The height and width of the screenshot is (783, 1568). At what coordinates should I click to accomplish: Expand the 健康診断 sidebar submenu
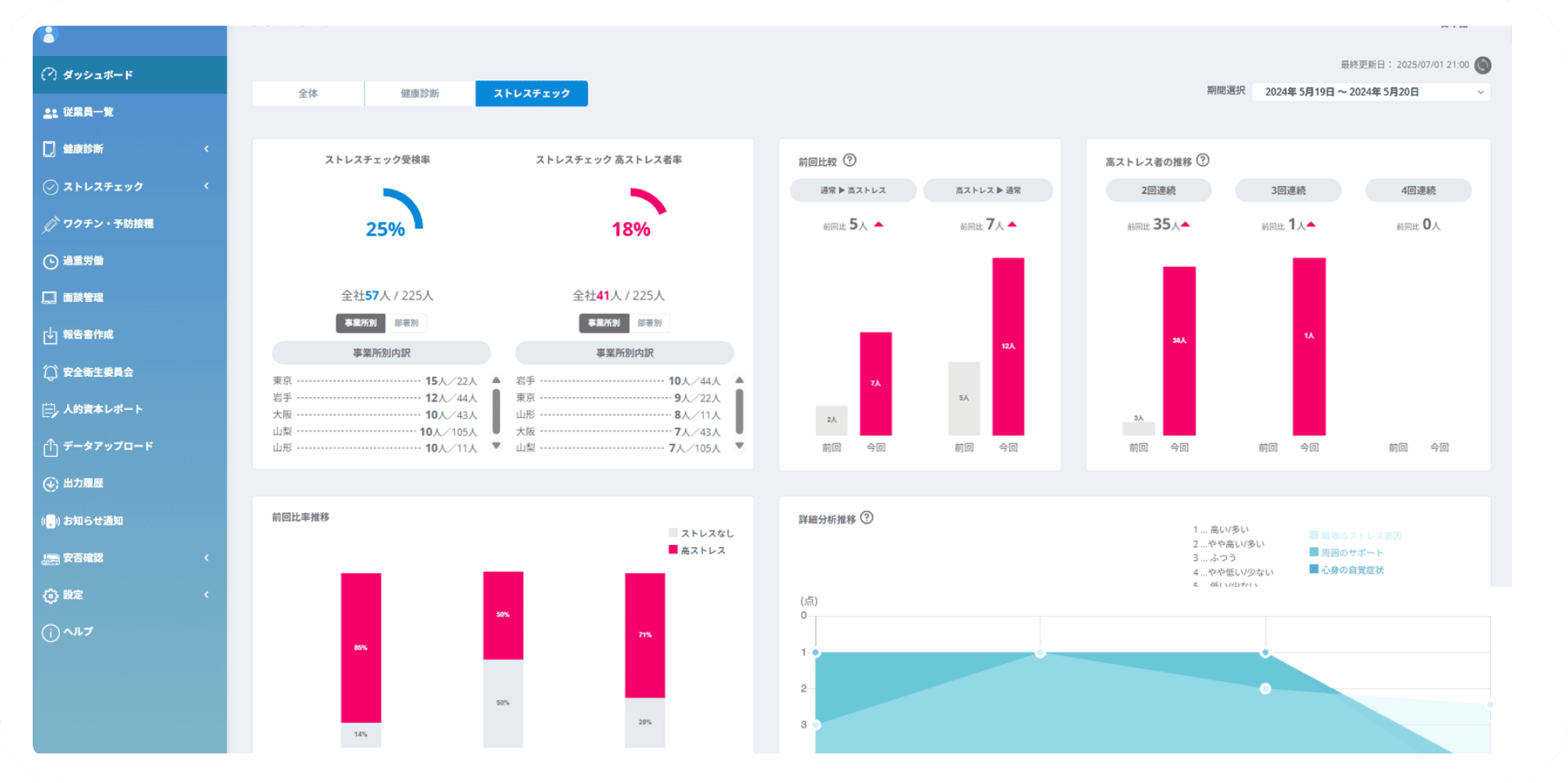(206, 149)
